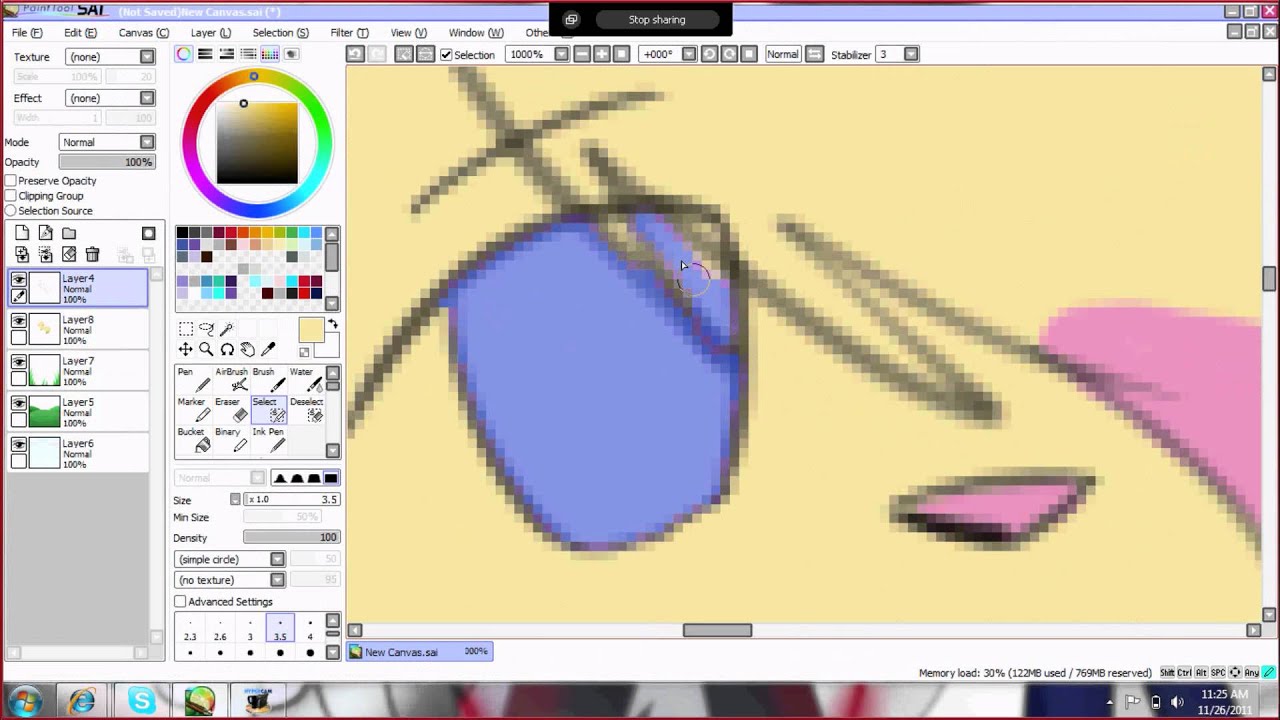Screen dimensions: 1280x720
Task: Click the New Canvas.sai canvas tab
Action: click(419, 651)
